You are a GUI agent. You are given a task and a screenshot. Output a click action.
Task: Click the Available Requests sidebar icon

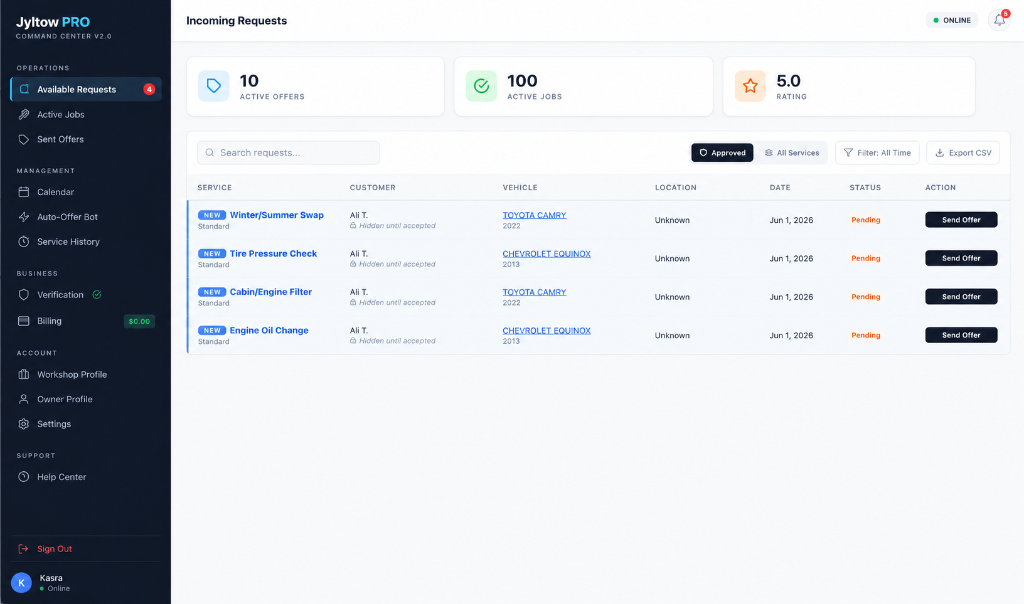click(24, 89)
